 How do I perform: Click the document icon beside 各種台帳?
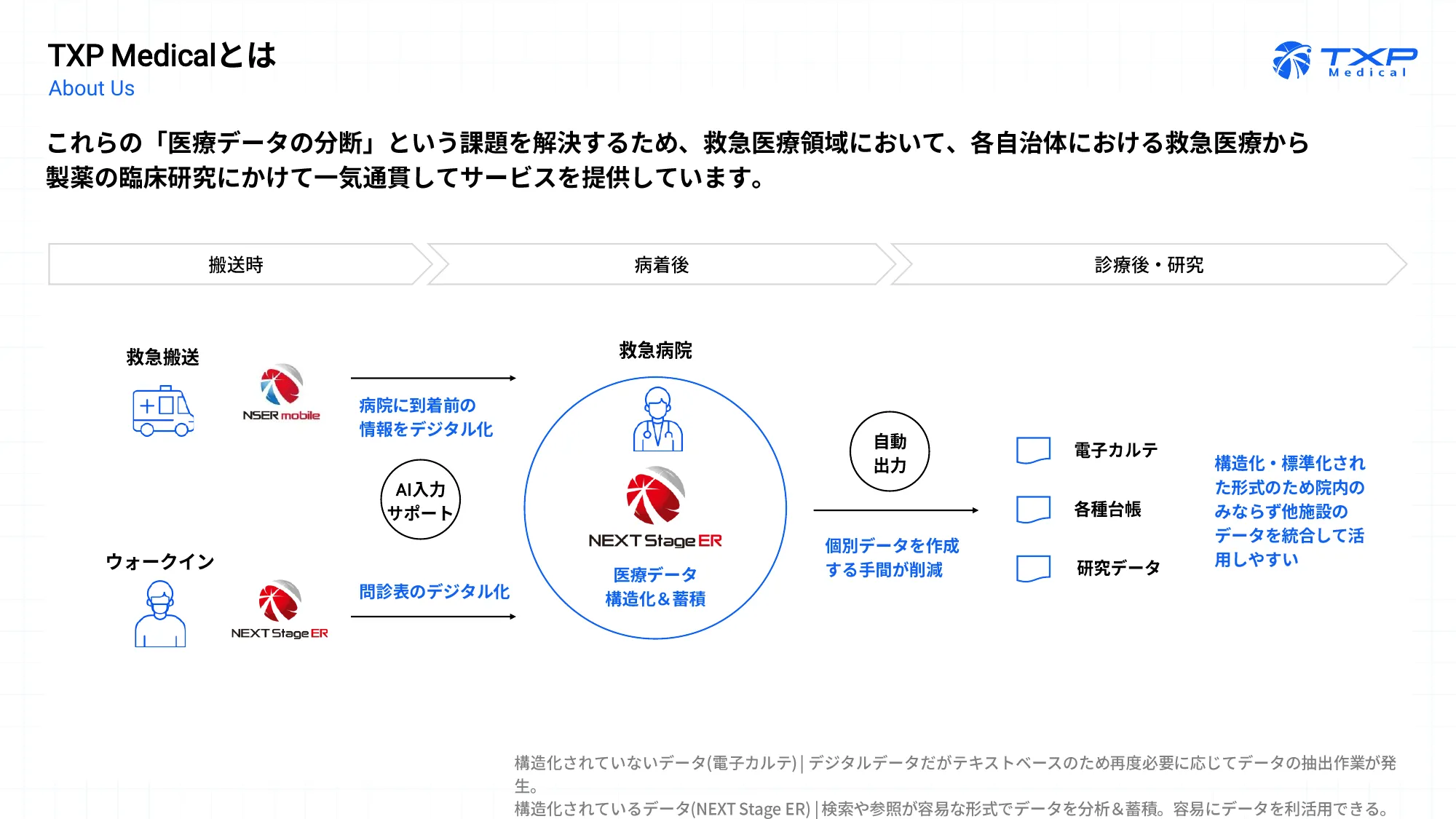click(1033, 509)
